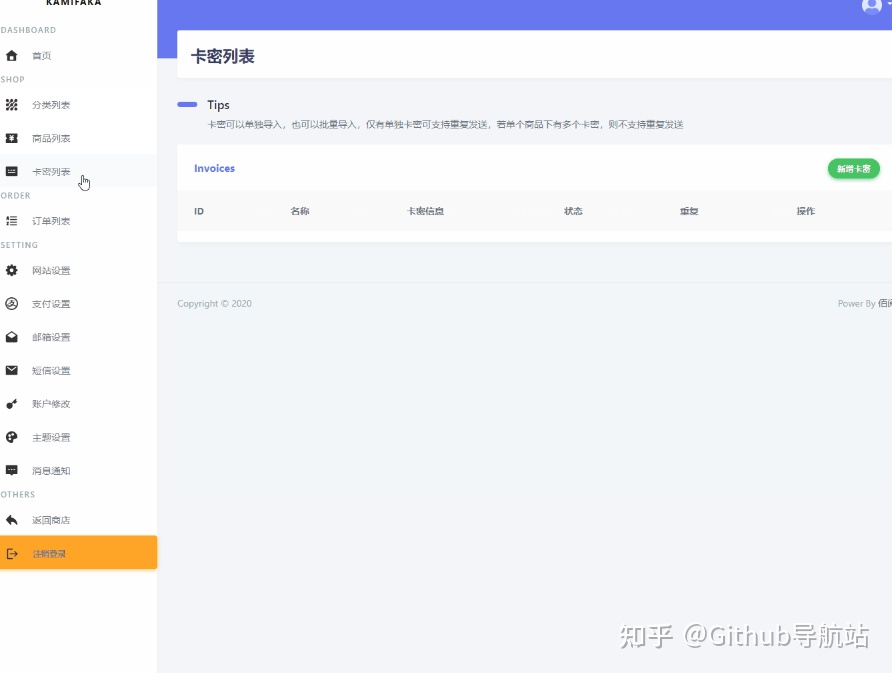Open the 邮箱设置 page
This screenshot has height=673, width=892.
coord(79,337)
